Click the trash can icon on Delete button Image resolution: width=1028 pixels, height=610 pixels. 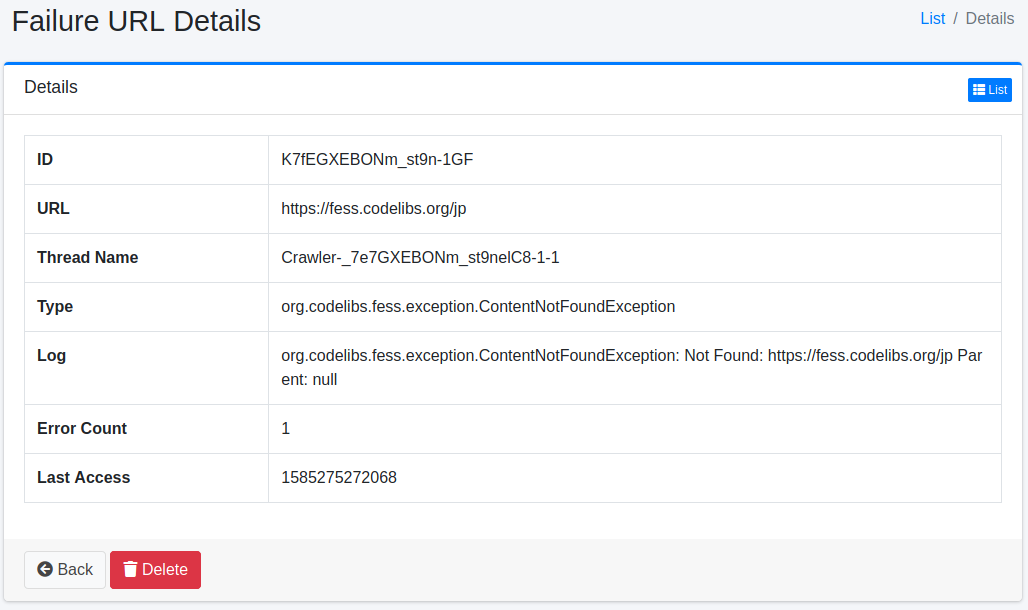click(130, 570)
